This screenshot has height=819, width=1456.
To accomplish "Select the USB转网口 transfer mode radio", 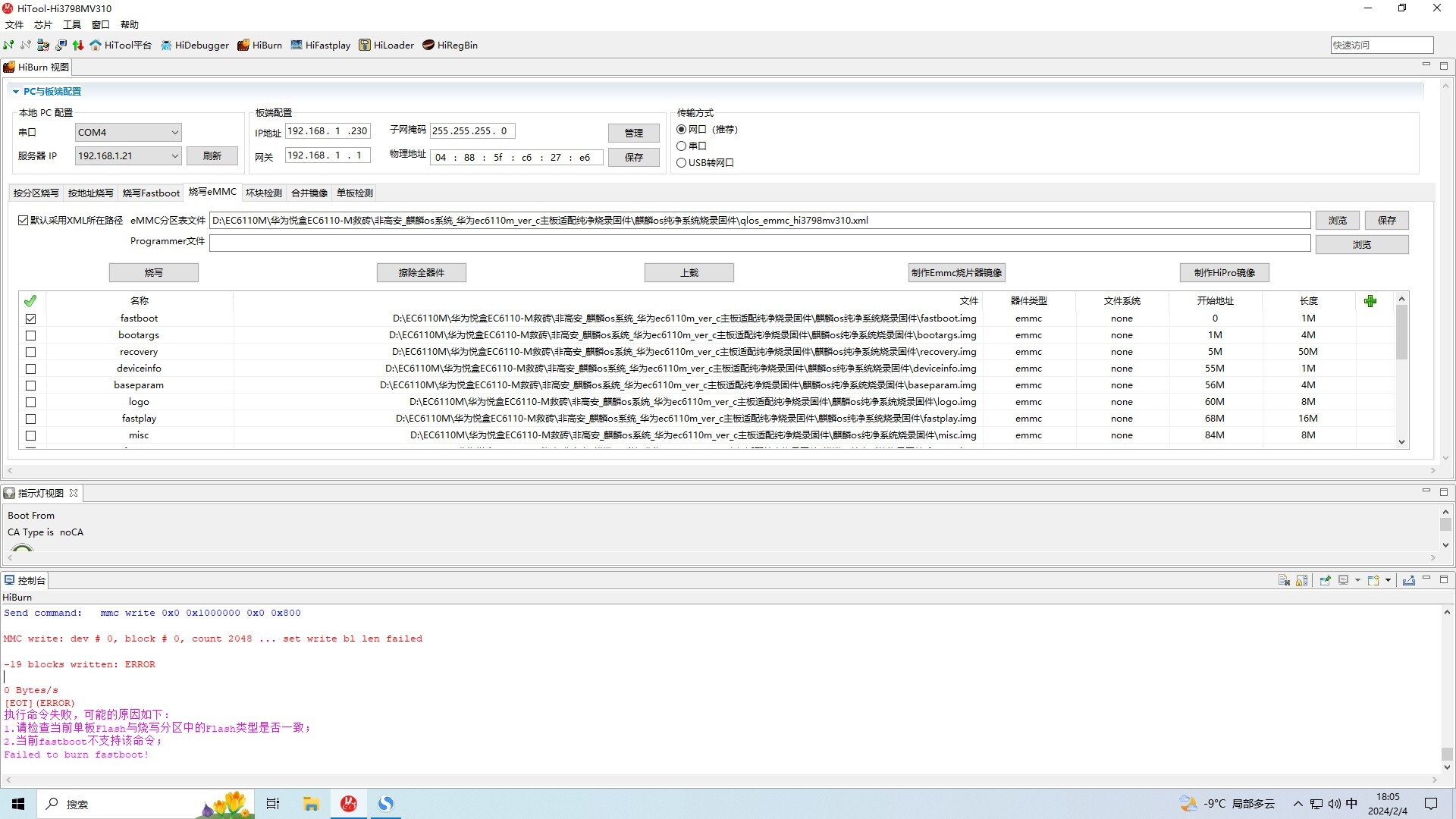I will [x=681, y=162].
